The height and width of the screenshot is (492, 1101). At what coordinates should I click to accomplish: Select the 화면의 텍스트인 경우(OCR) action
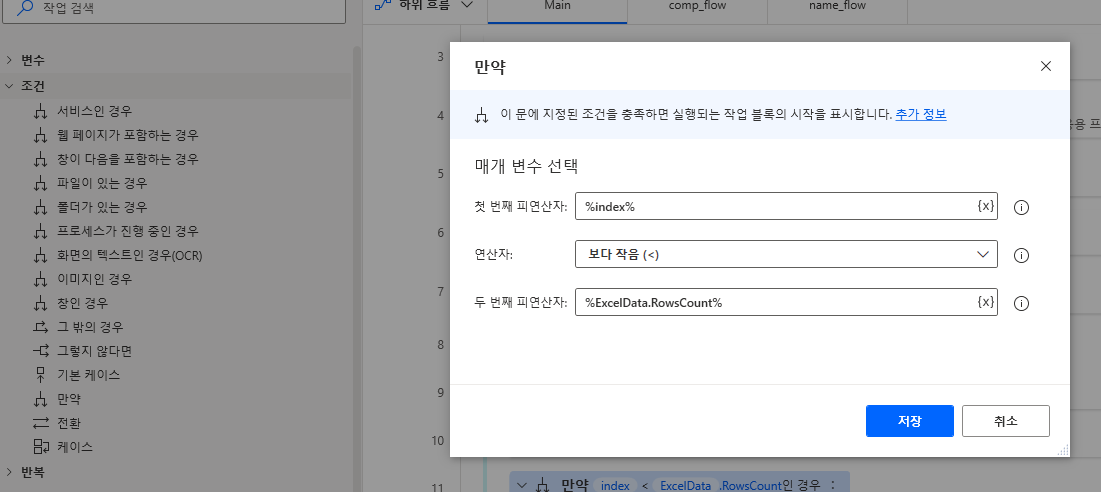coord(129,255)
